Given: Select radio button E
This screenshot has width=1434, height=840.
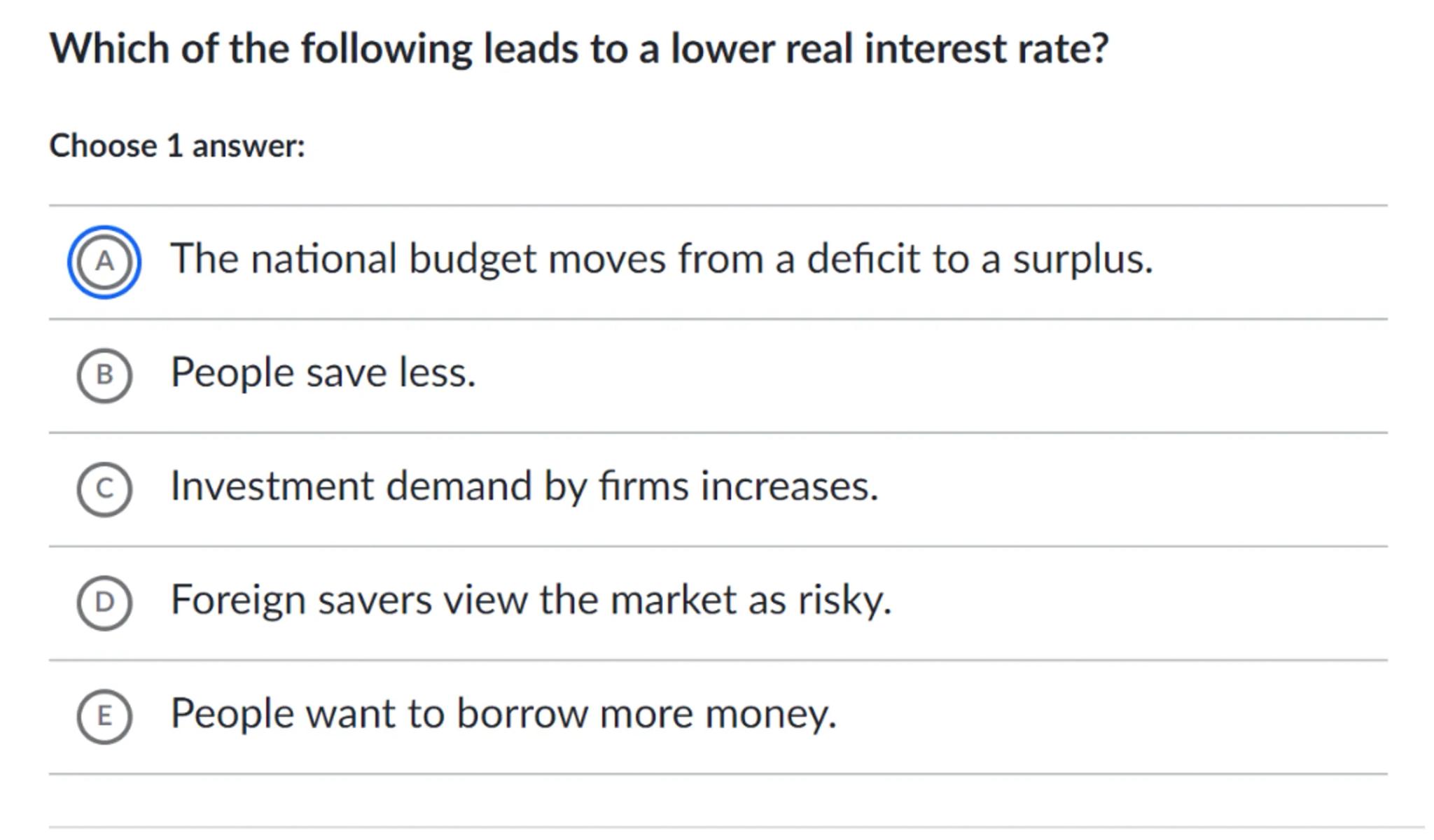Looking at the screenshot, I should pos(104,716).
